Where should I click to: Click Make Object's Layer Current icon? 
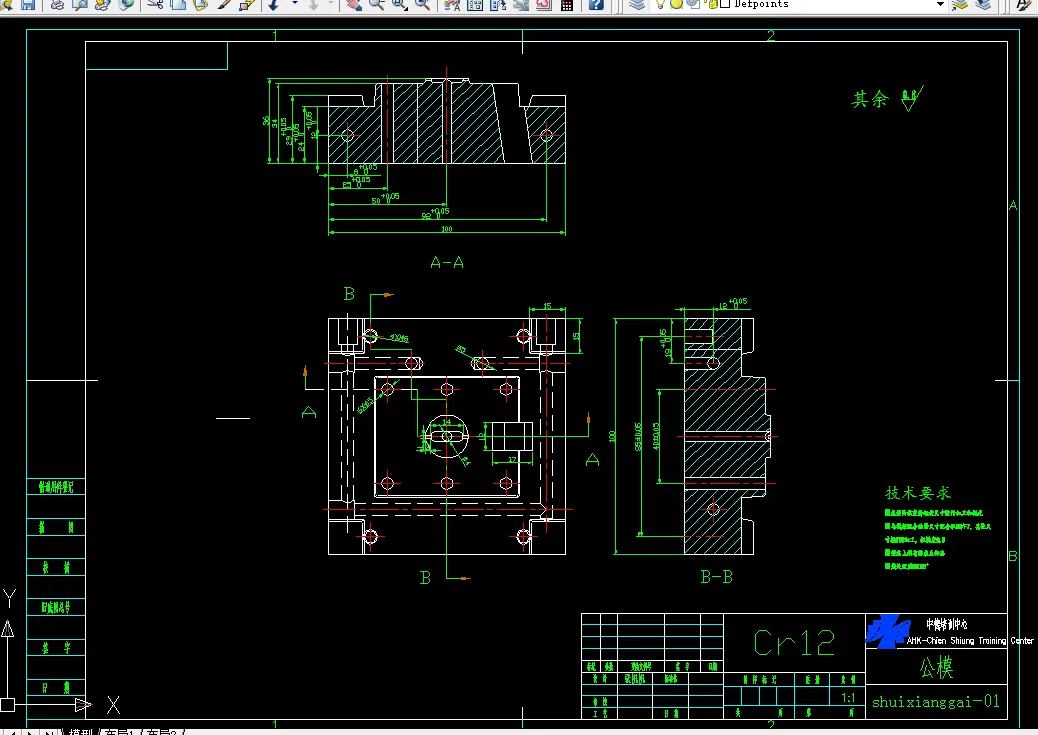tap(960, 5)
